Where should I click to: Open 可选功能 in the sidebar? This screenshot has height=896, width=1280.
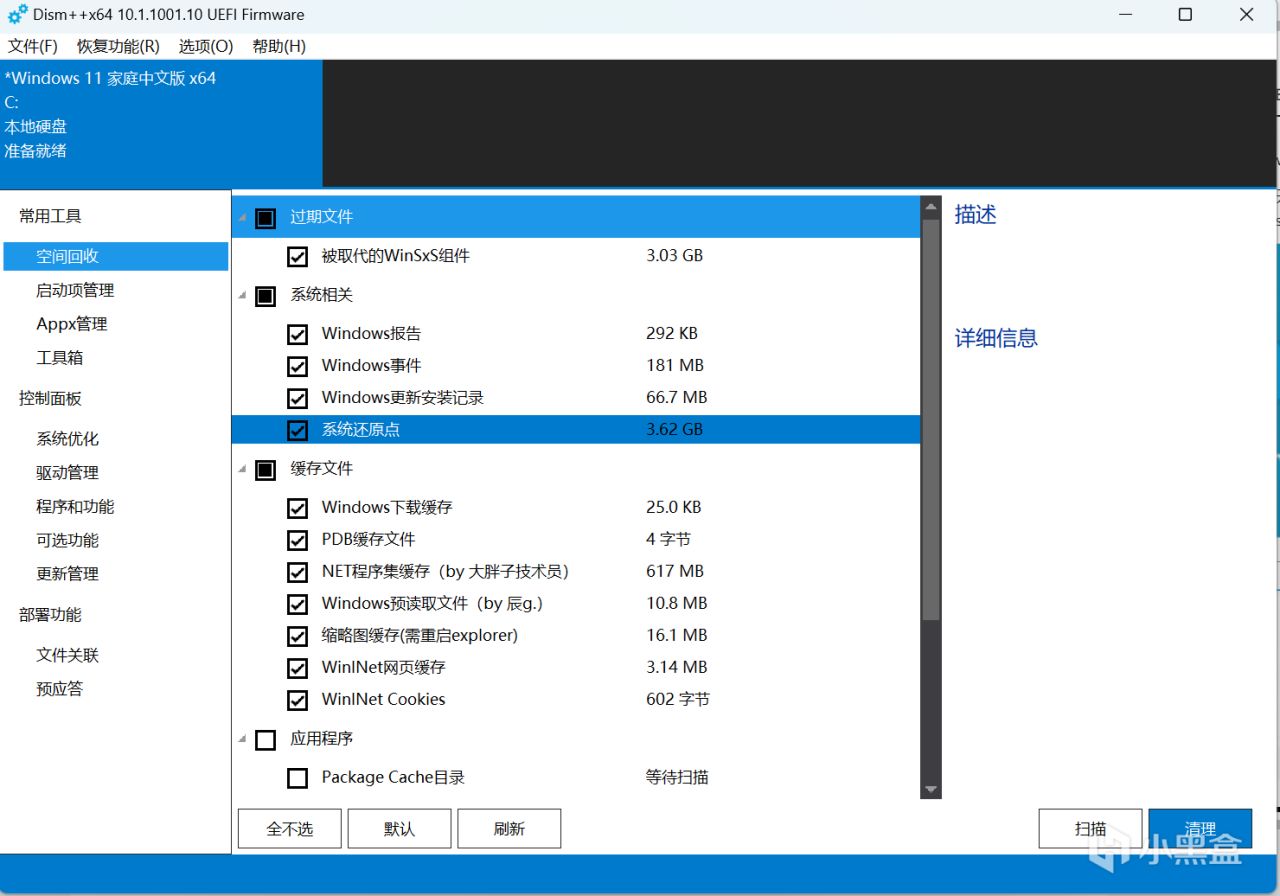point(67,541)
